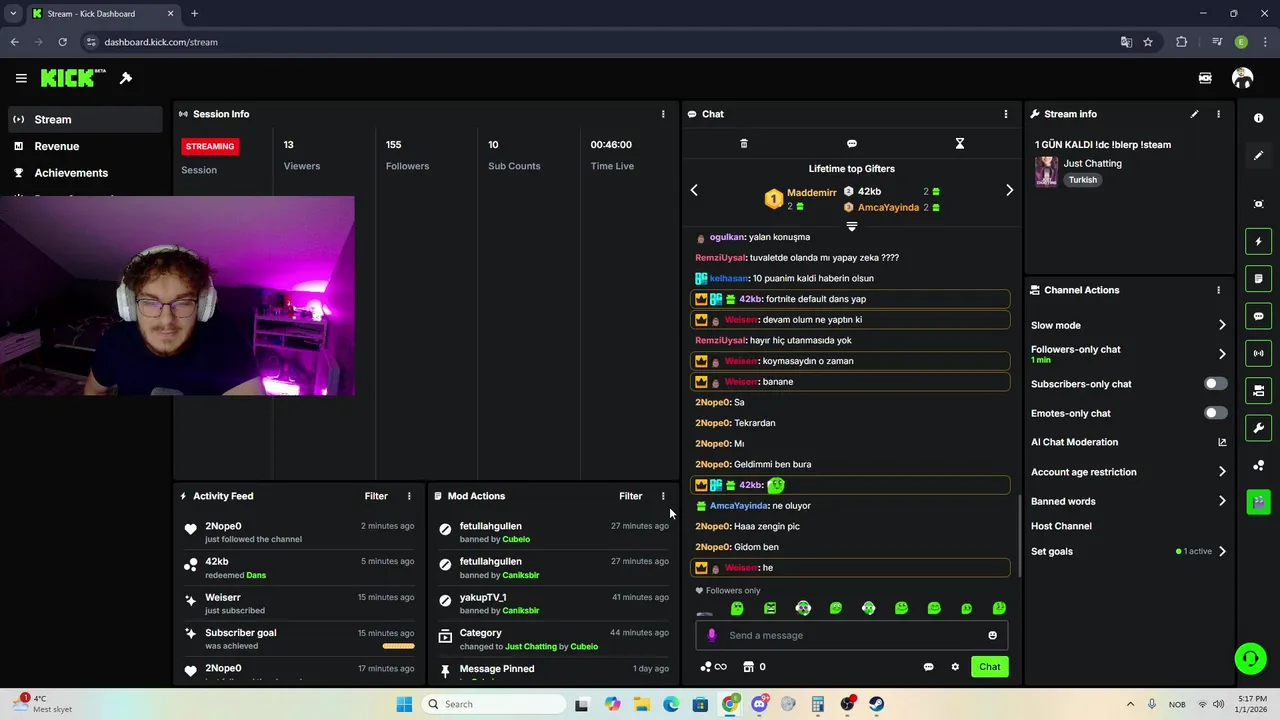This screenshot has height=720, width=1280.
Task: Expand Account age restriction settings
Action: (x=1222, y=472)
